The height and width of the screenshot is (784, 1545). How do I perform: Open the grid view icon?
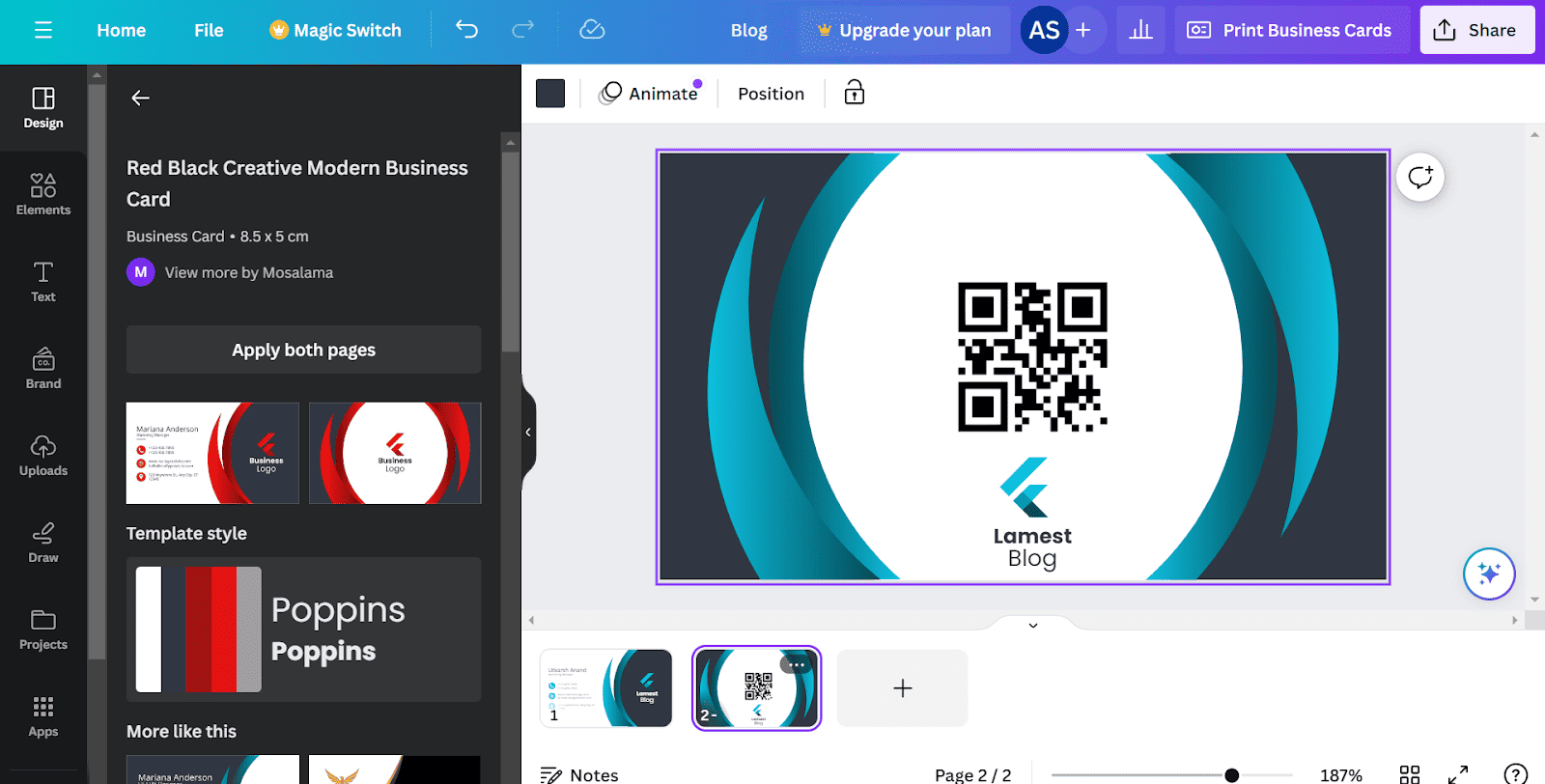coord(1410,774)
